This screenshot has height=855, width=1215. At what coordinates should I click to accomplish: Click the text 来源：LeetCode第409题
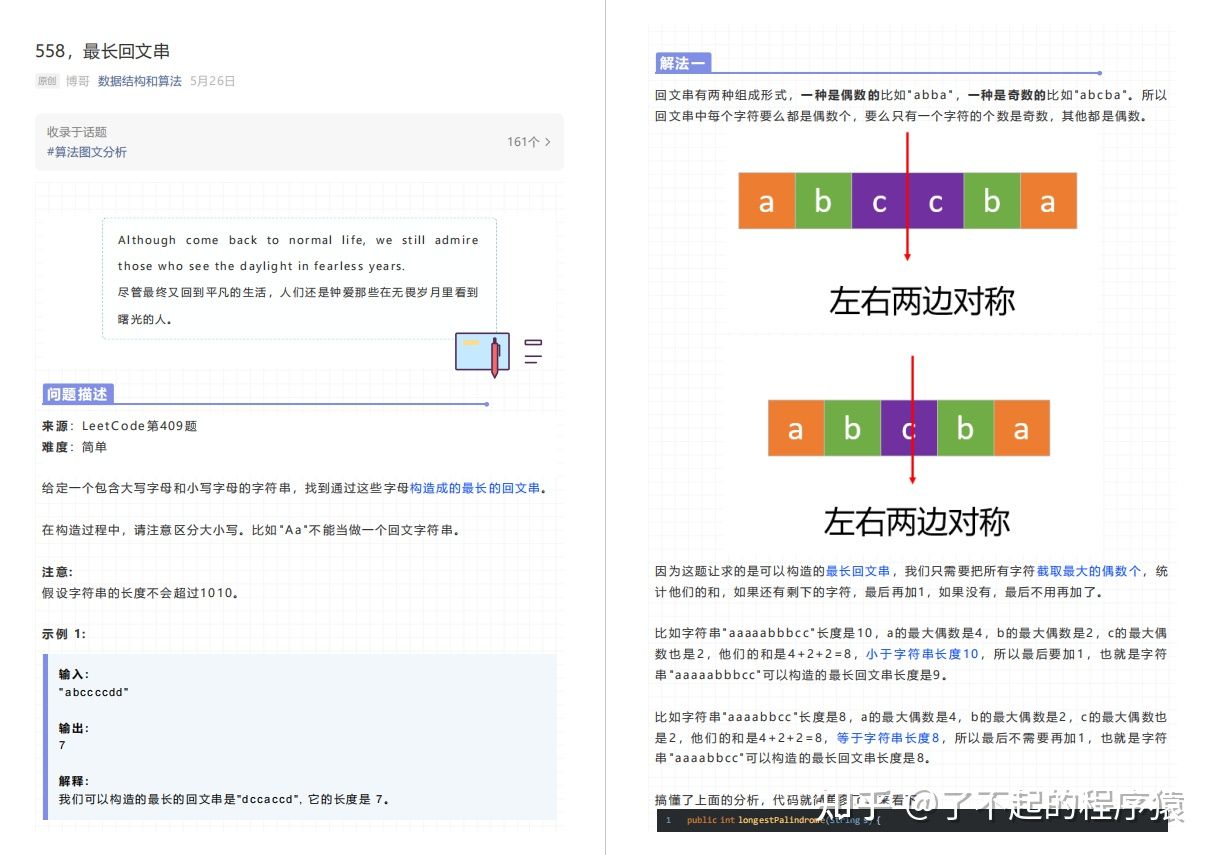[120, 426]
